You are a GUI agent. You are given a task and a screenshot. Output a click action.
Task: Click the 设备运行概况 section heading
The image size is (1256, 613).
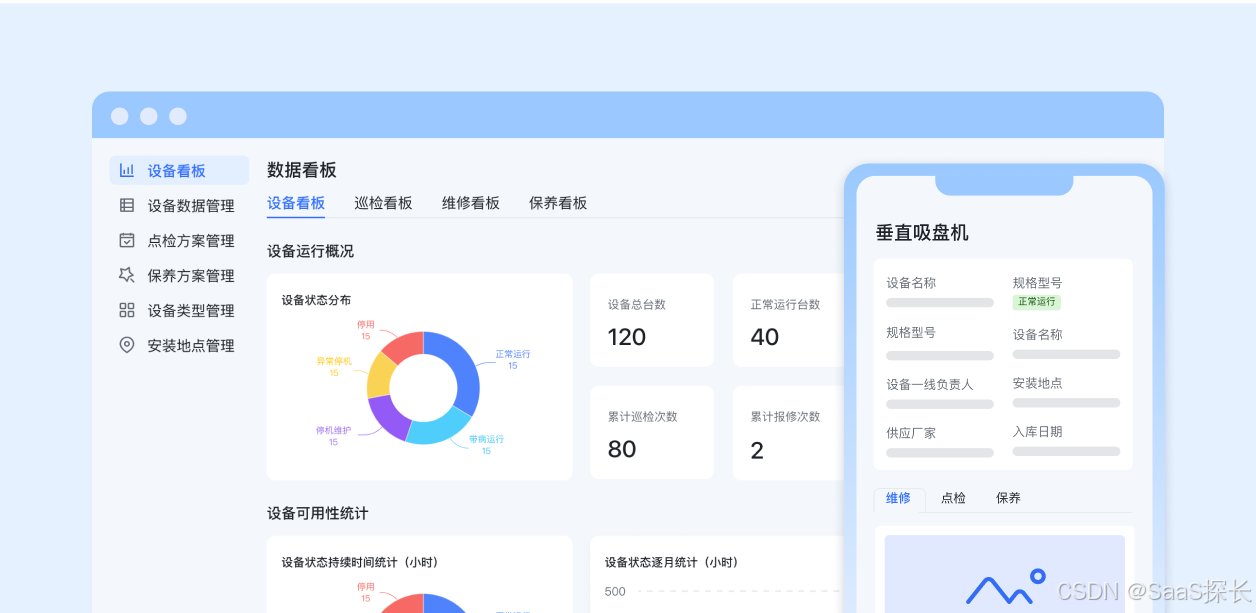310,251
